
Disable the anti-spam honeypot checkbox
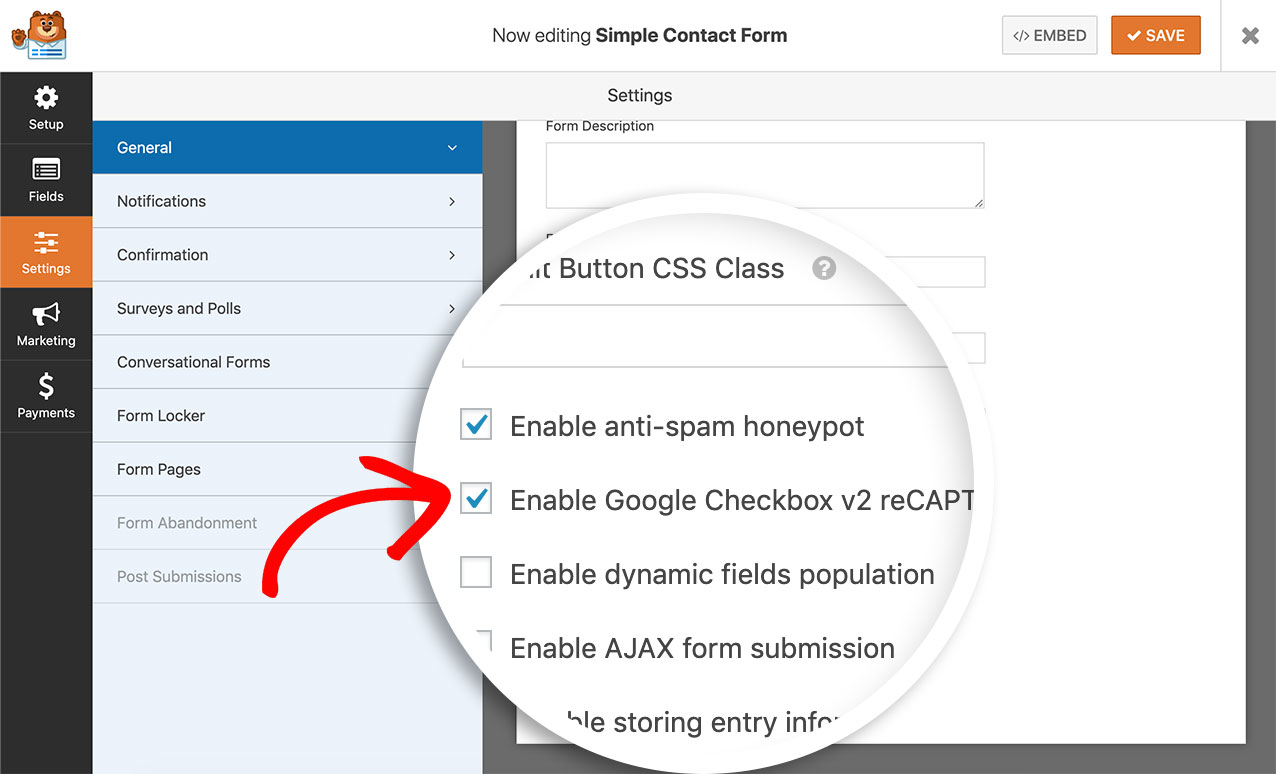pyautogui.click(x=475, y=424)
